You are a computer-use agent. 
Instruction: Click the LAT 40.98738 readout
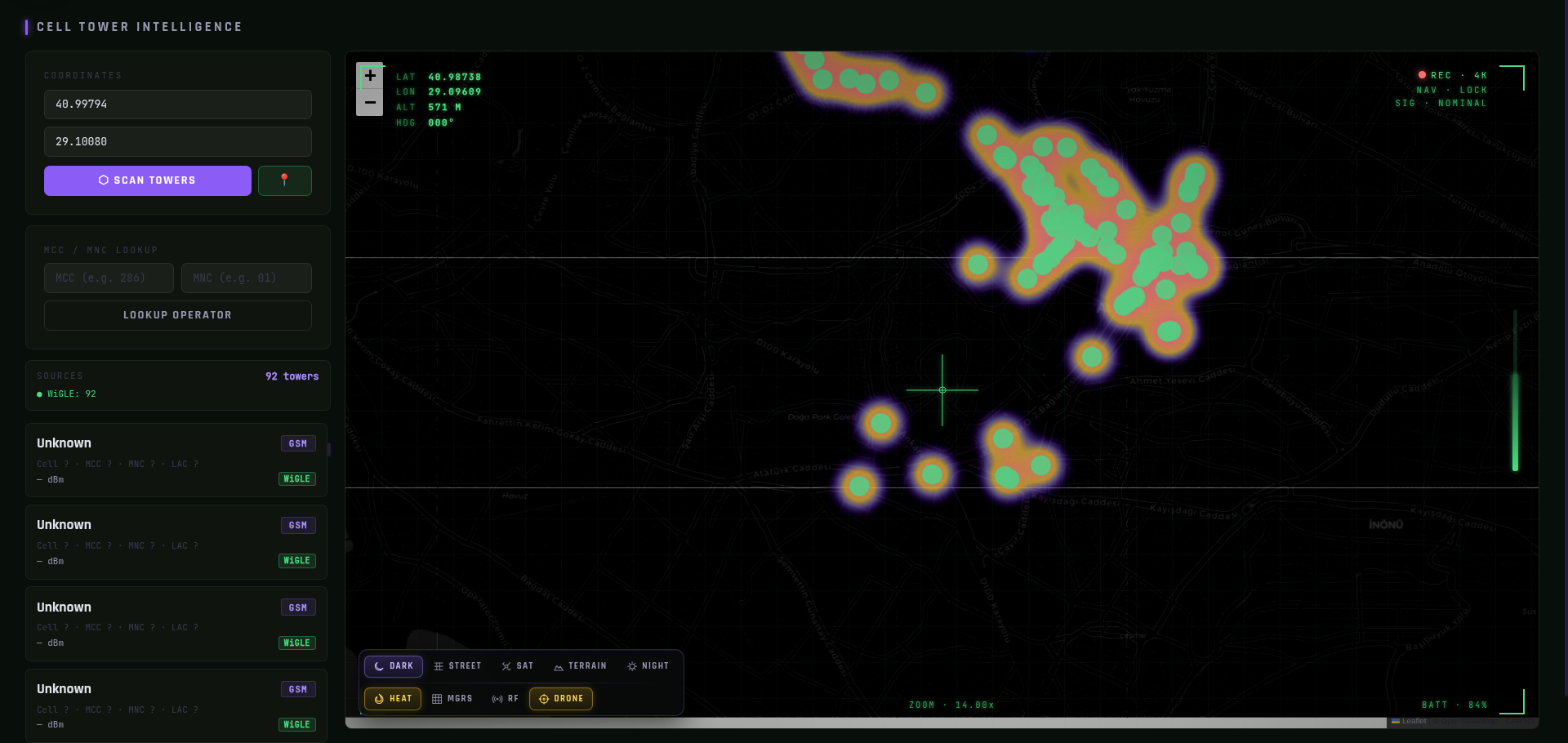pos(439,78)
